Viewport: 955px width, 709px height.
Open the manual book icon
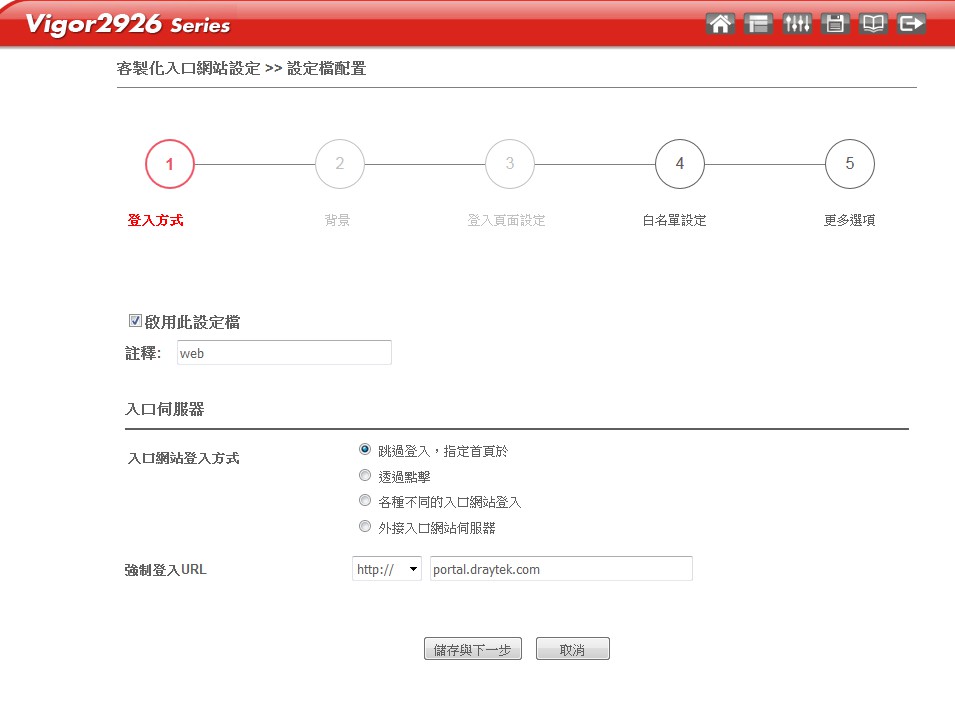(x=873, y=24)
